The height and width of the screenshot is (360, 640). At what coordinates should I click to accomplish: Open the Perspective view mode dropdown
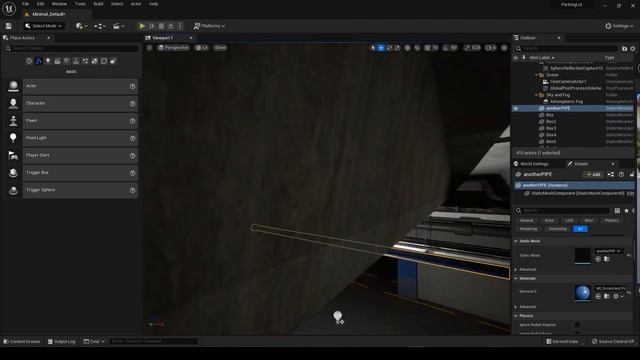(x=173, y=47)
